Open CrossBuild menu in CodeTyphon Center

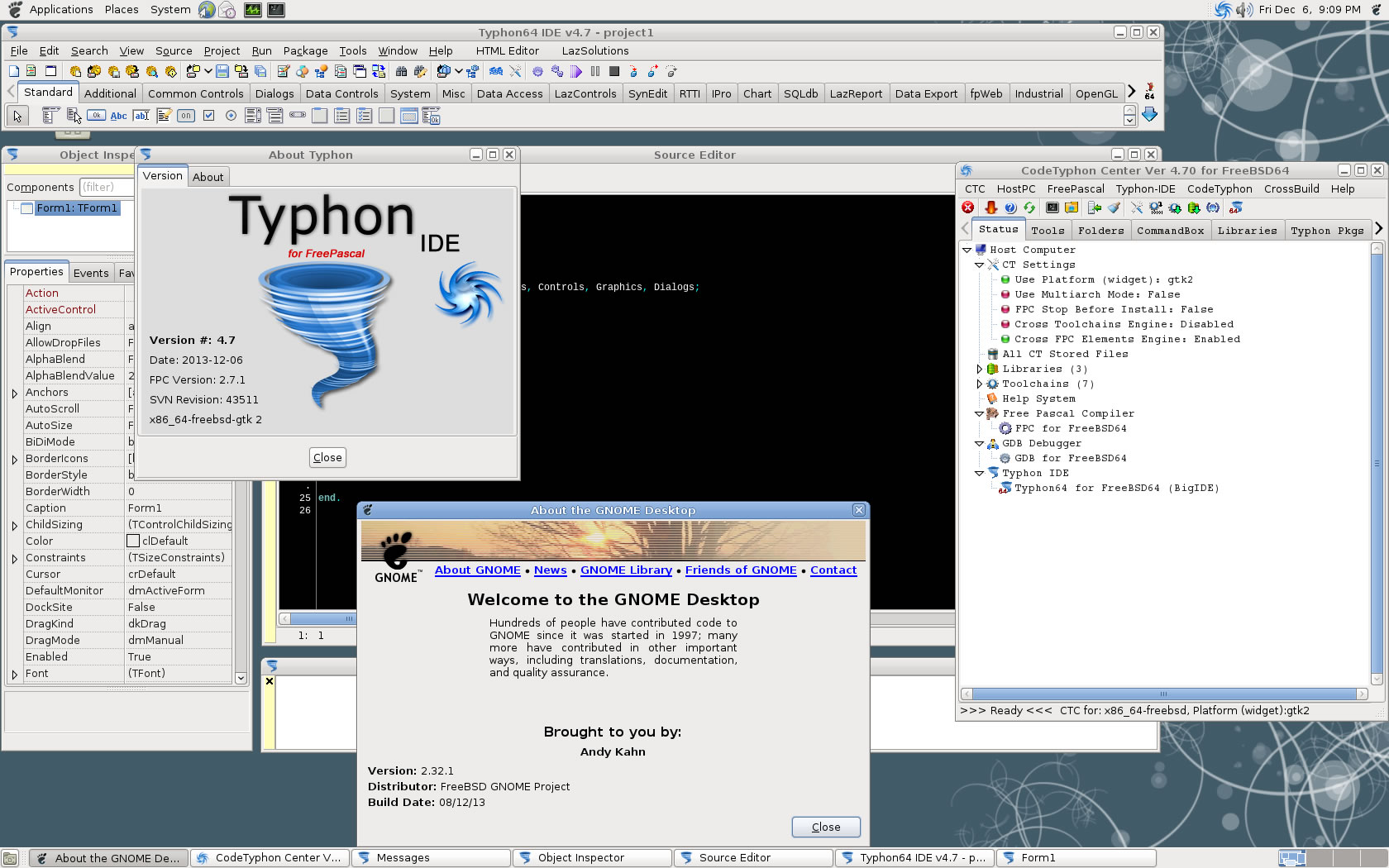point(1291,189)
